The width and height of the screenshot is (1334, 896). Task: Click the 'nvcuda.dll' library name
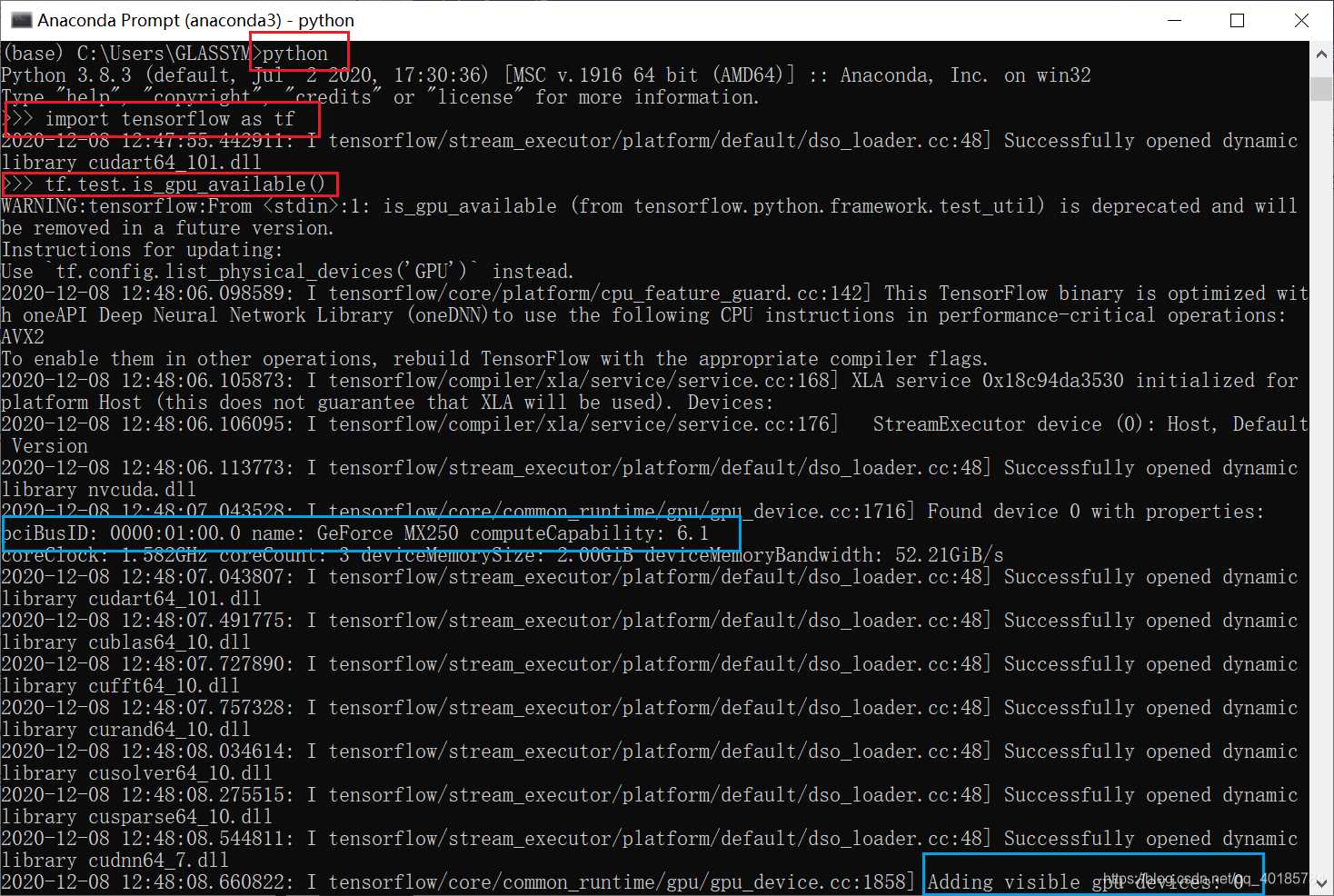142,490
